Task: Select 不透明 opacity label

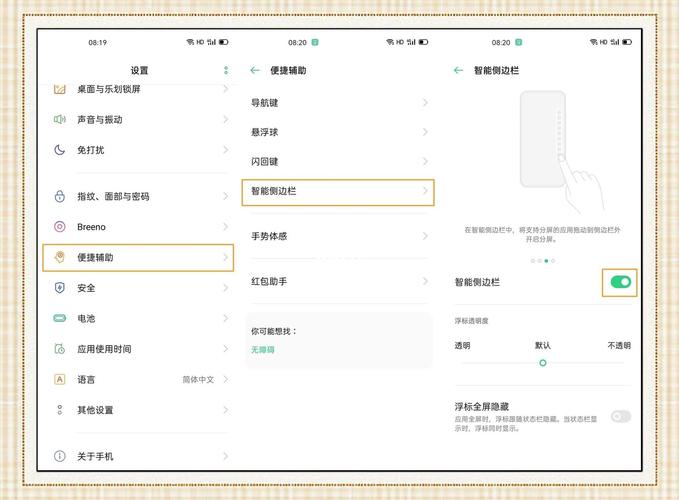Action: coord(619,345)
